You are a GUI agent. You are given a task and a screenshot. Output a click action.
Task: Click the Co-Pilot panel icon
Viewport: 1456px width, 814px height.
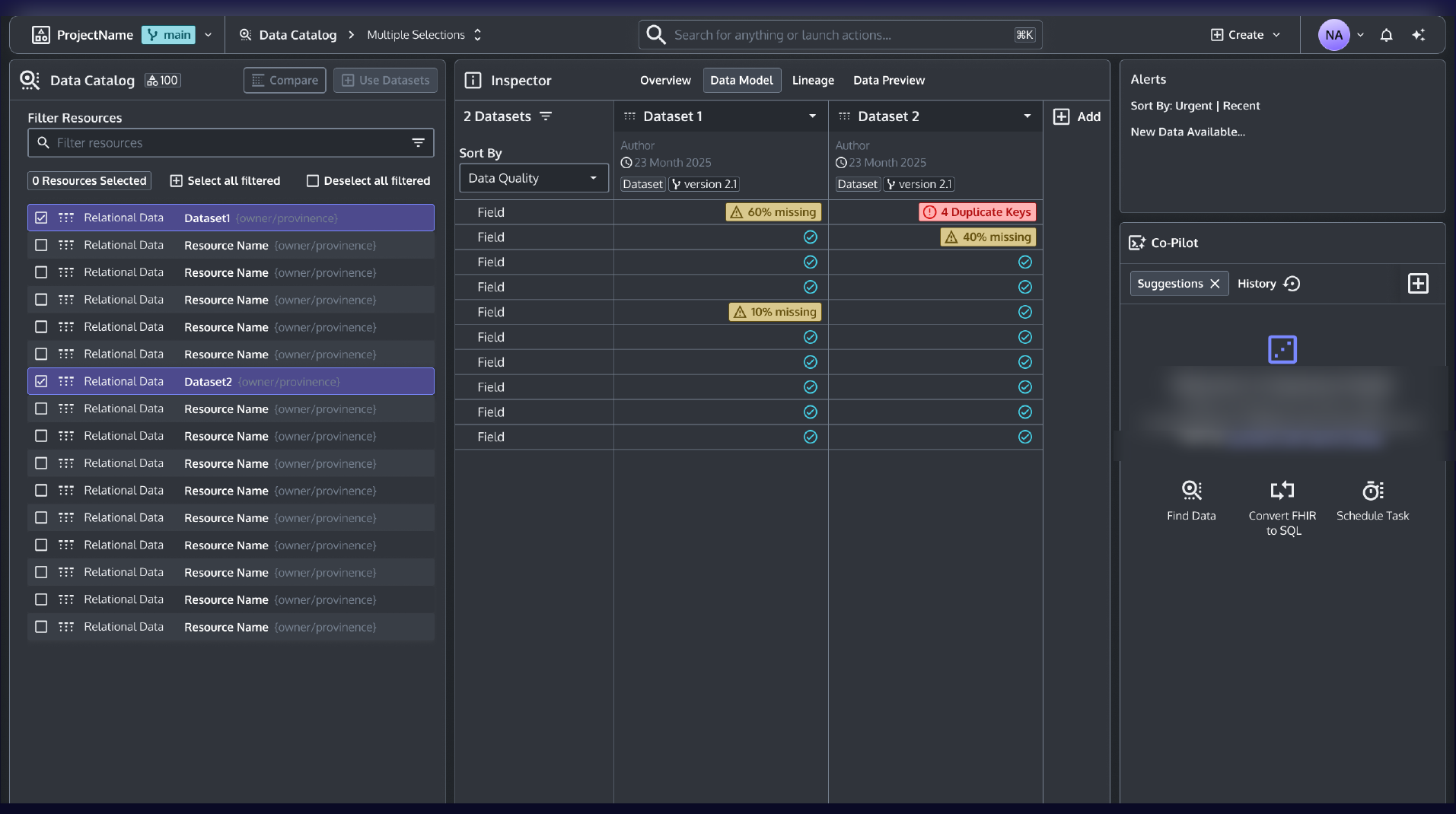[x=1136, y=243]
